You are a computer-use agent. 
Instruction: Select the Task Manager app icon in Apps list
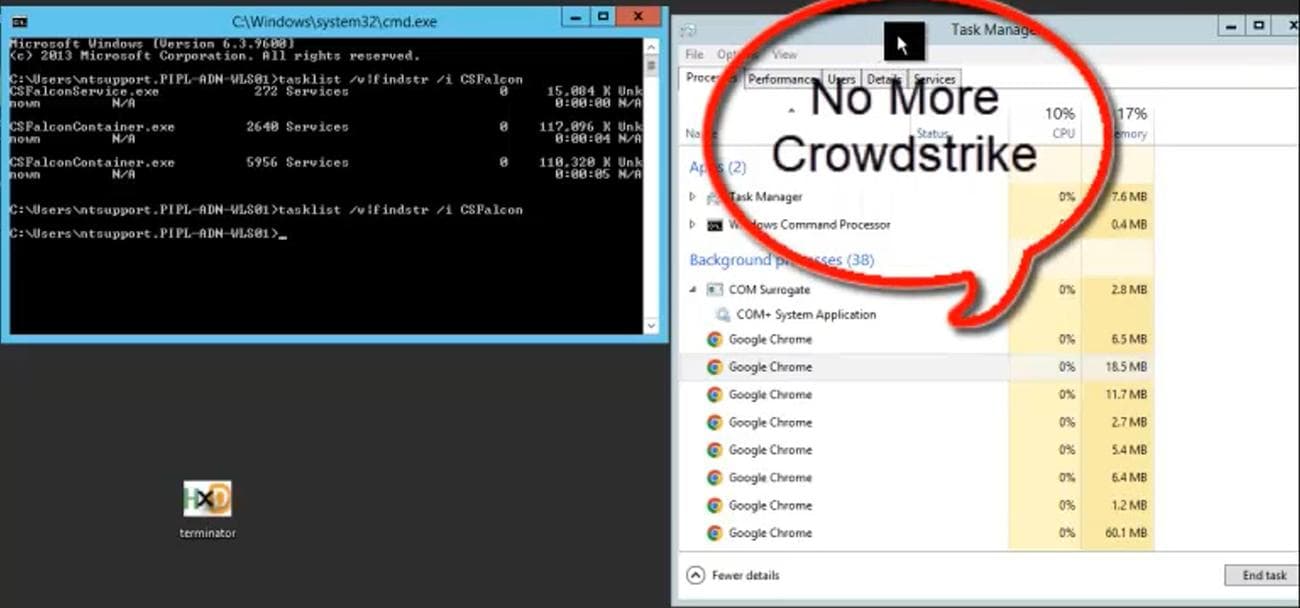[x=715, y=197]
